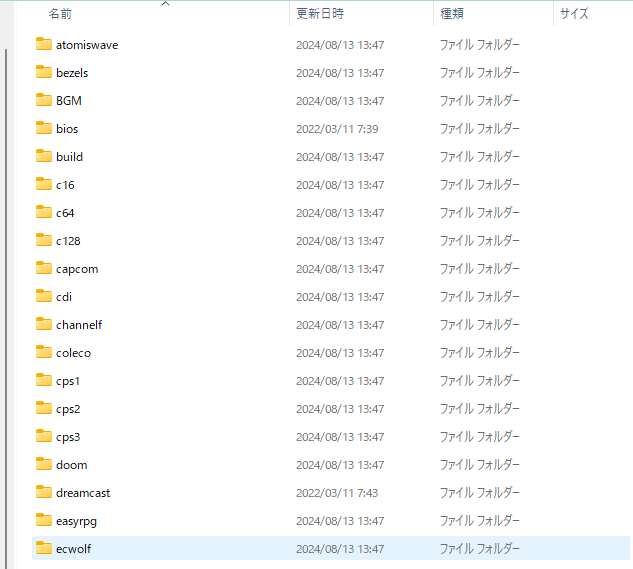Click the type cell for bezels
Viewport: 633px width, 569px height.
(479, 73)
